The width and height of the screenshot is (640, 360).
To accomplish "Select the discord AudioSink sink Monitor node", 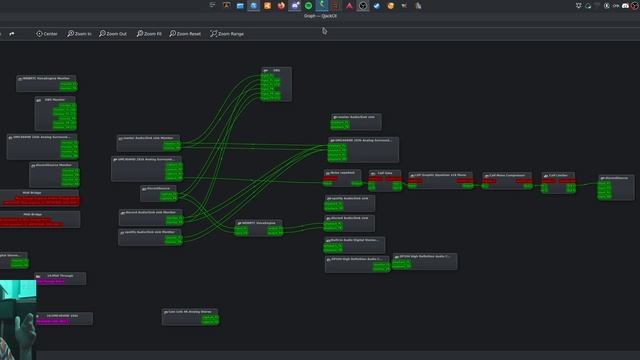I will coord(151,218).
